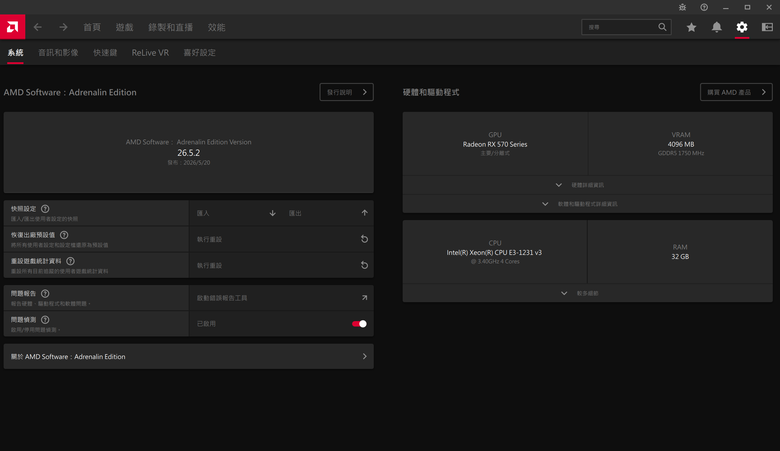Go back with the left arrow
The height and width of the screenshot is (451, 780).
pos(38,27)
